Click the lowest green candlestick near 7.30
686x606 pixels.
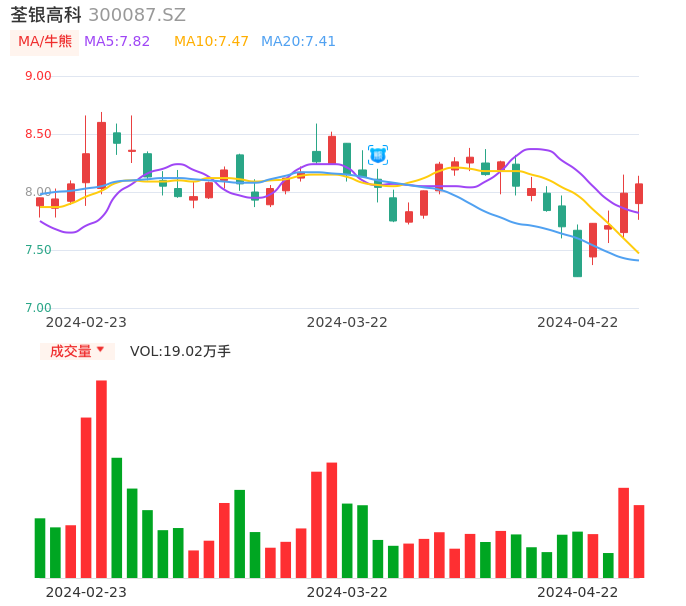coord(577,253)
